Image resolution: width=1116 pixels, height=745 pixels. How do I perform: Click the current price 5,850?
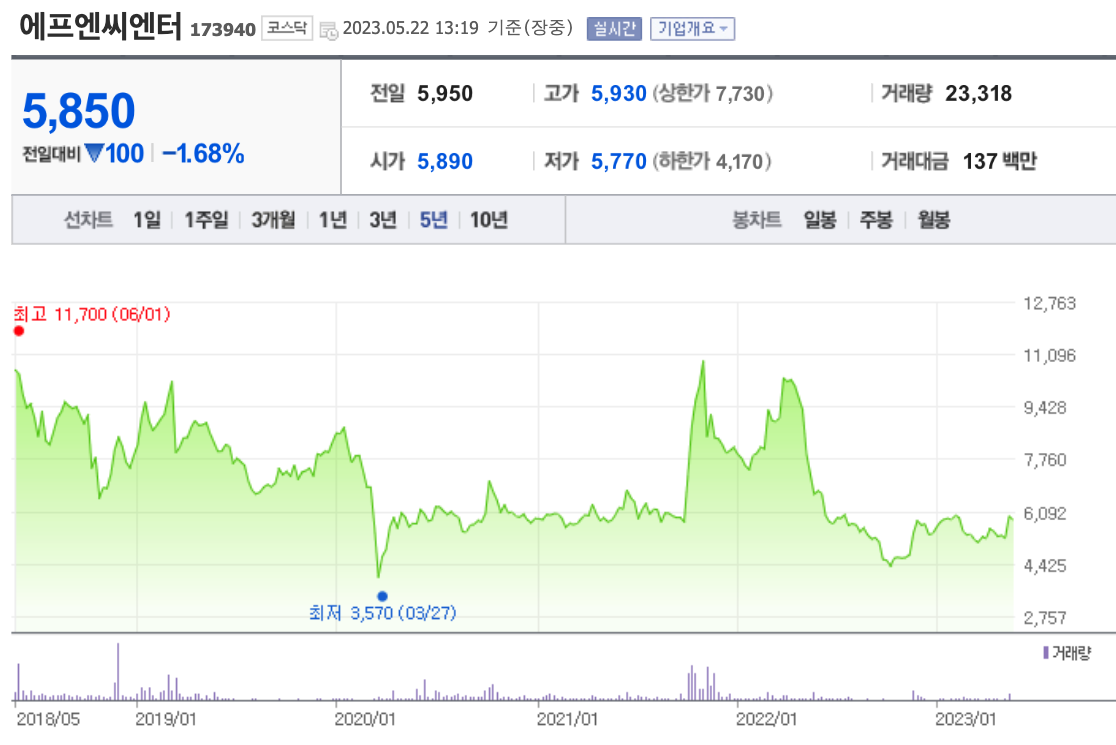pos(78,111)
